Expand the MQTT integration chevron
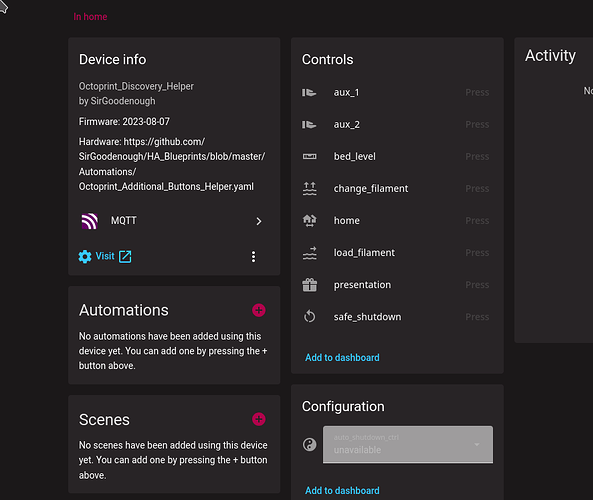 click(259, 221)
